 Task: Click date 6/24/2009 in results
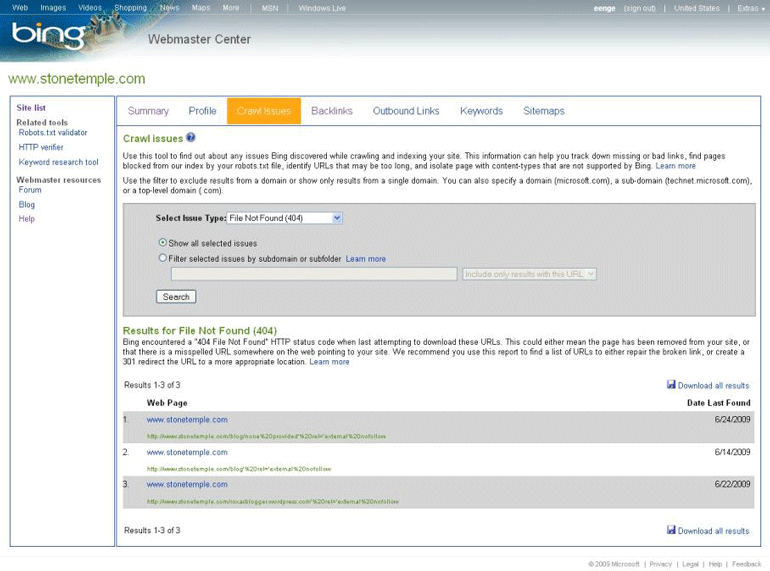(732, 419)
